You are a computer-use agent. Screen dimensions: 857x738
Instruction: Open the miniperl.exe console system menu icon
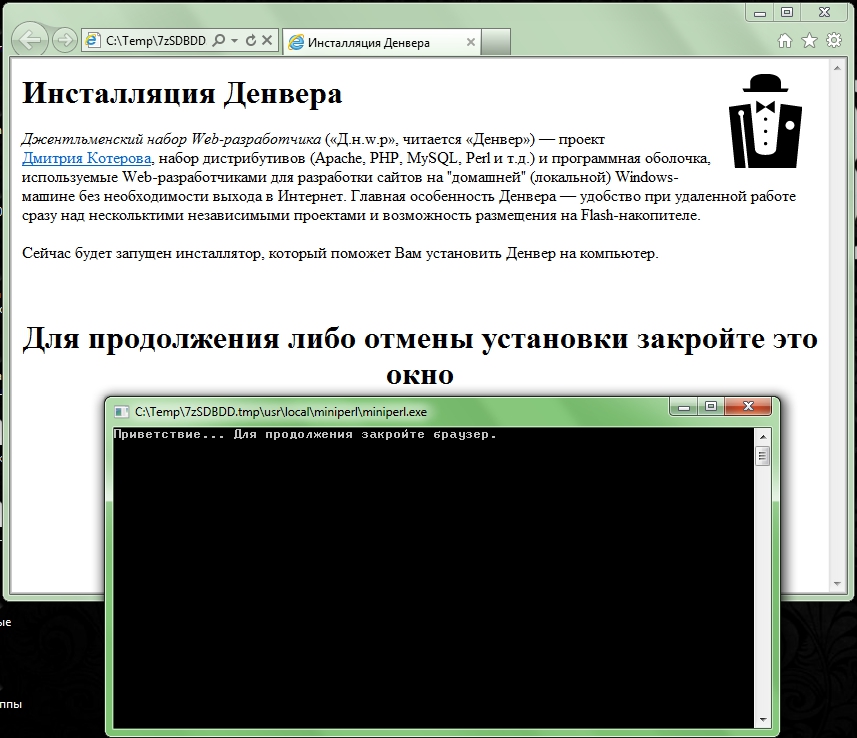pos(121,412)
